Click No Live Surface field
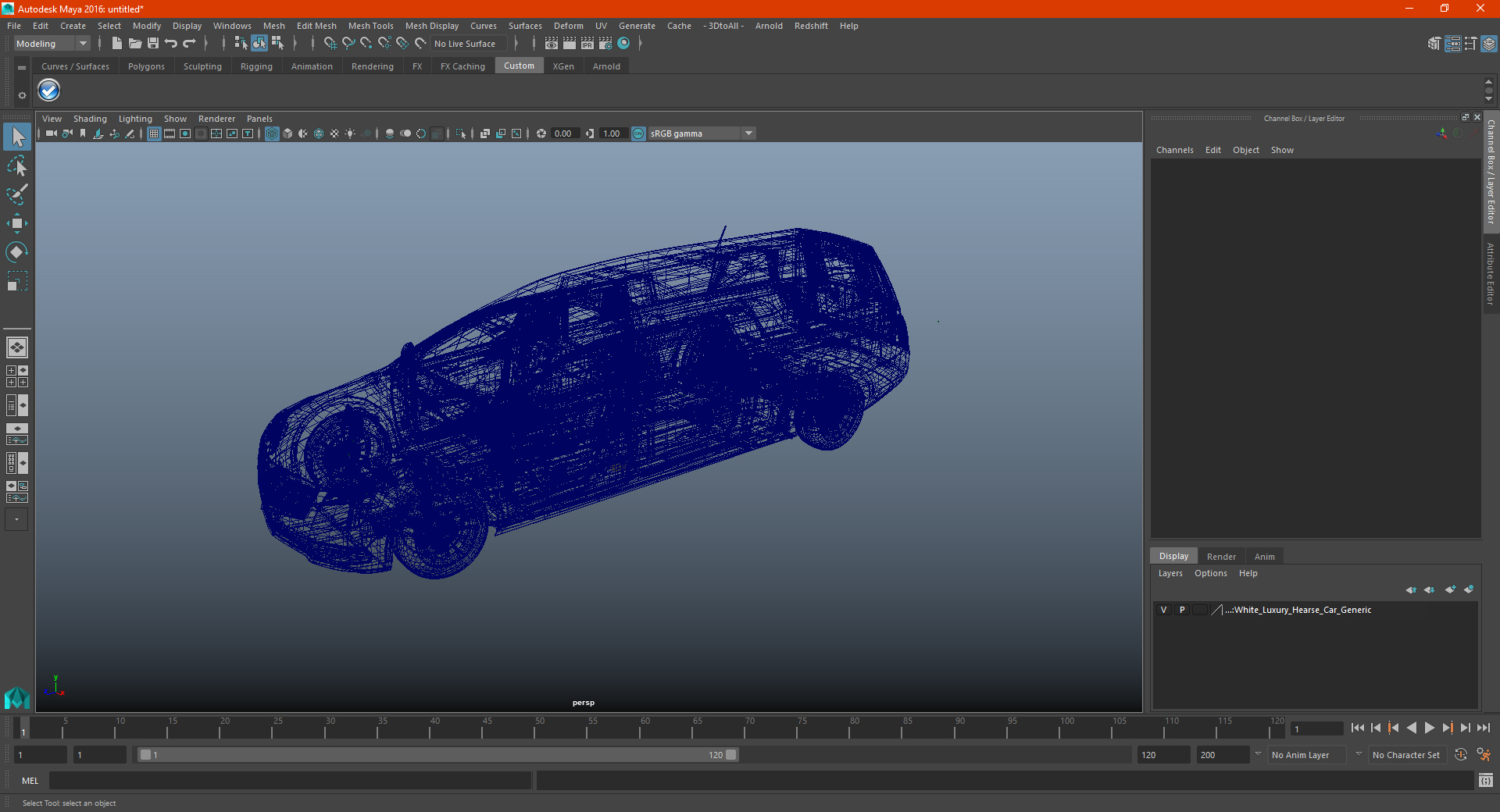This screenshot has width=1500, height=812. click(x=469, y=44)
